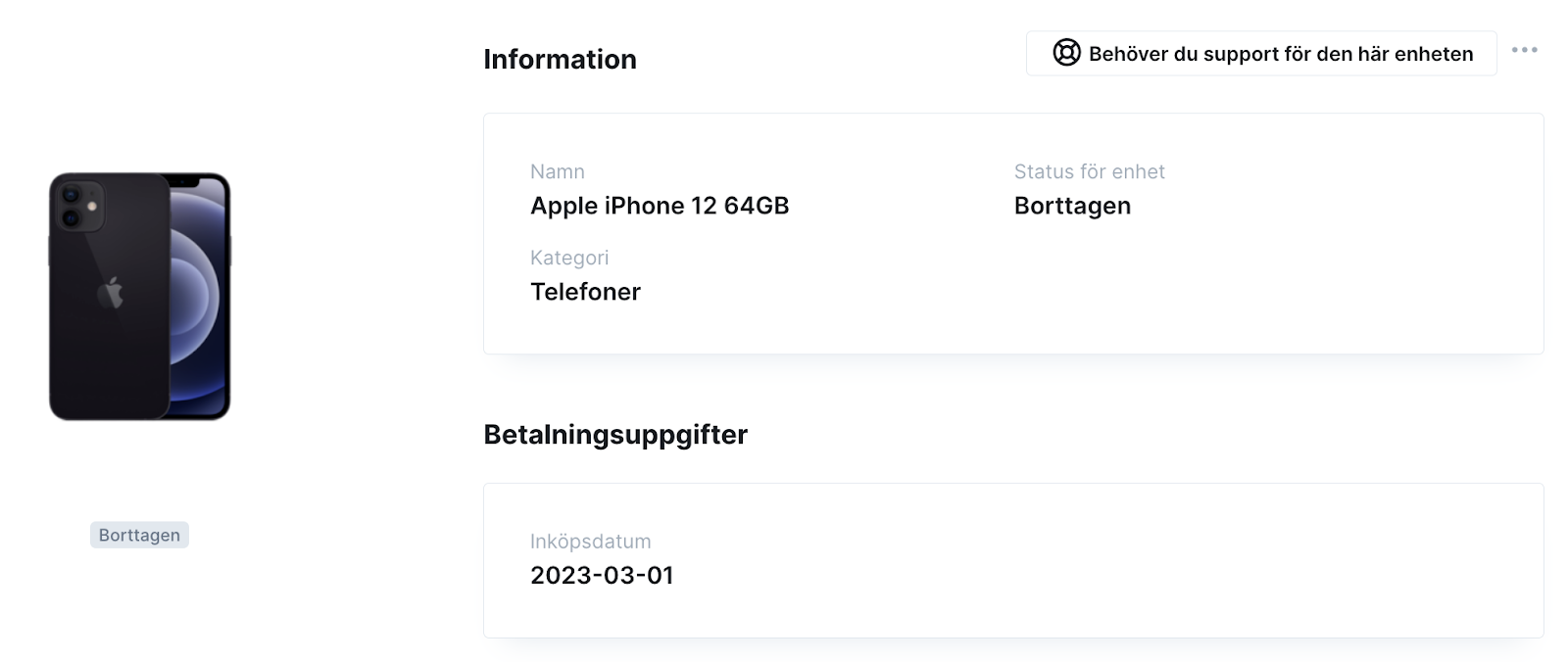
Task: Click the Apple logo on the phone image
Action: (x=110, y=293)
